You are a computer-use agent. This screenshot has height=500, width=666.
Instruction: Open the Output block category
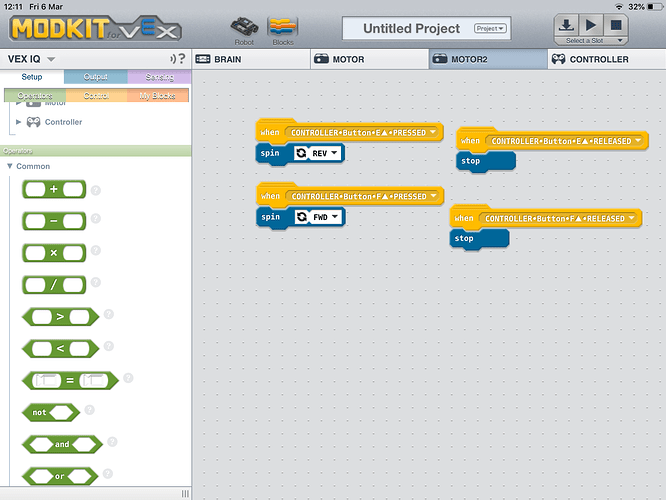click(96, 77)
